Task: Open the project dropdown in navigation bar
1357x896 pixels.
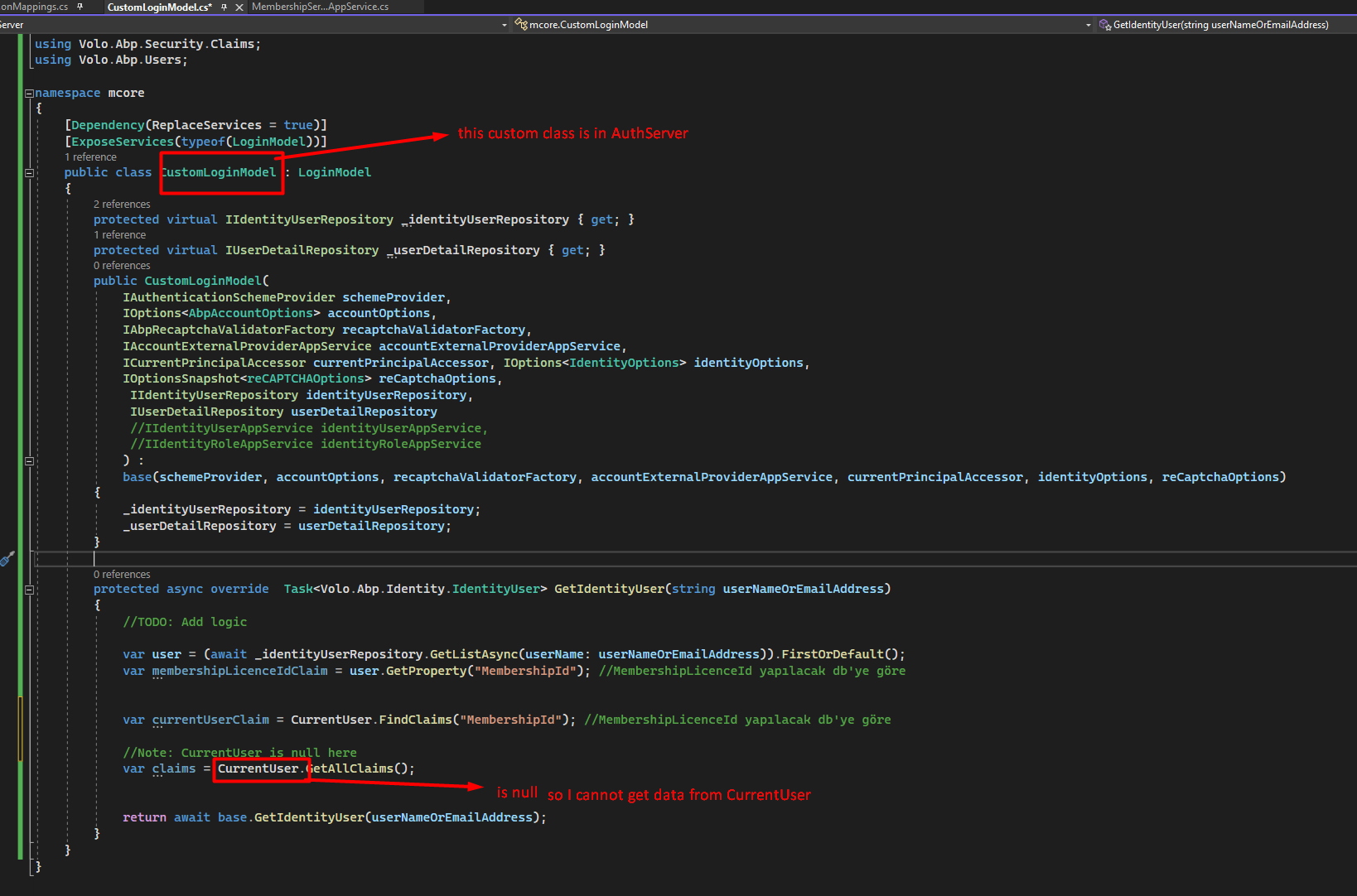Action: click(504, 25)
